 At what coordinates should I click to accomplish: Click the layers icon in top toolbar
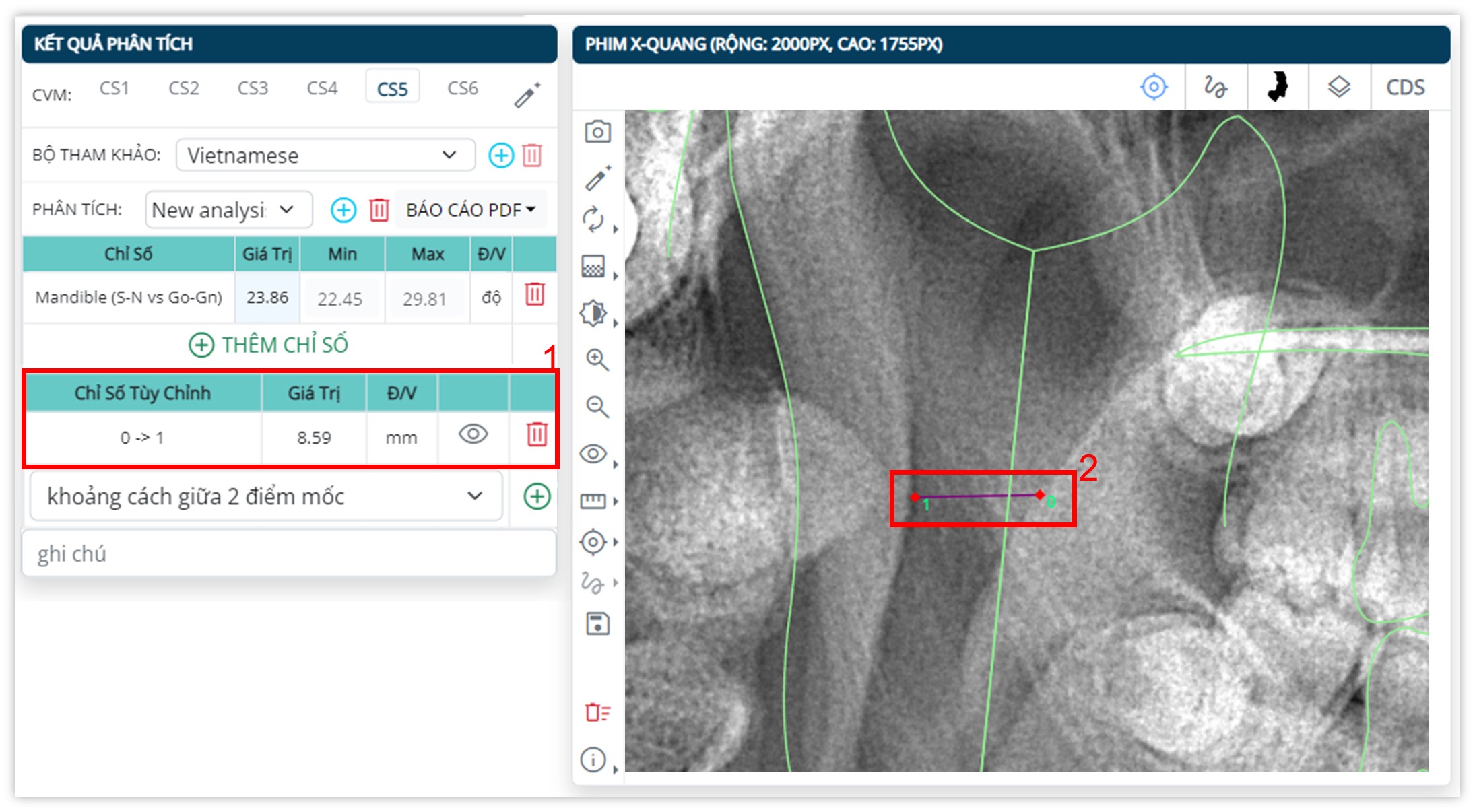(1339, 87)
